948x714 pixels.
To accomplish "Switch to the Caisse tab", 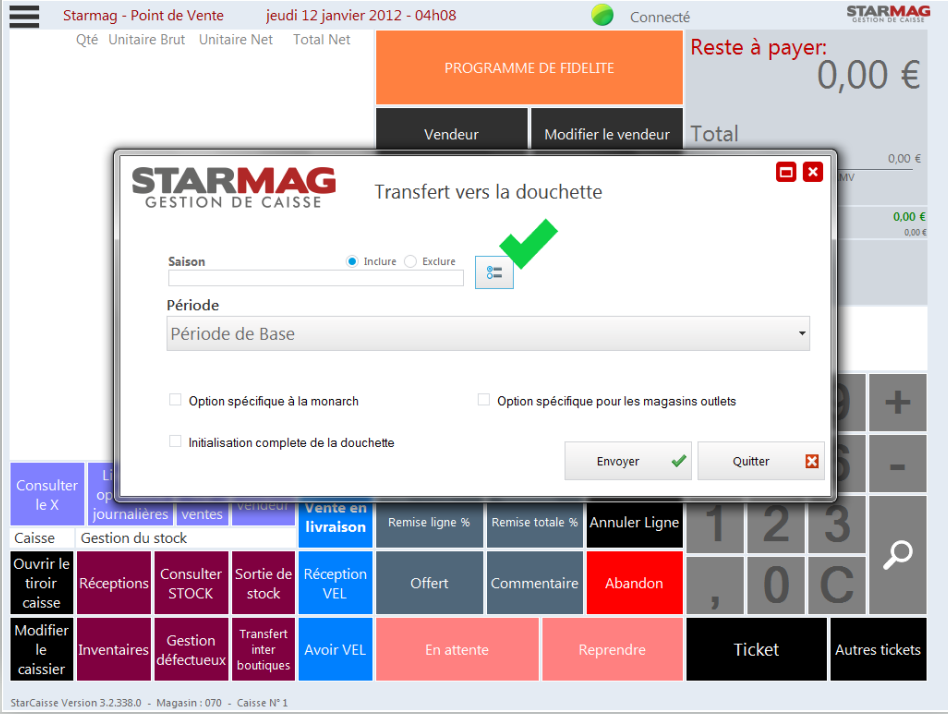I will point(42,538).
